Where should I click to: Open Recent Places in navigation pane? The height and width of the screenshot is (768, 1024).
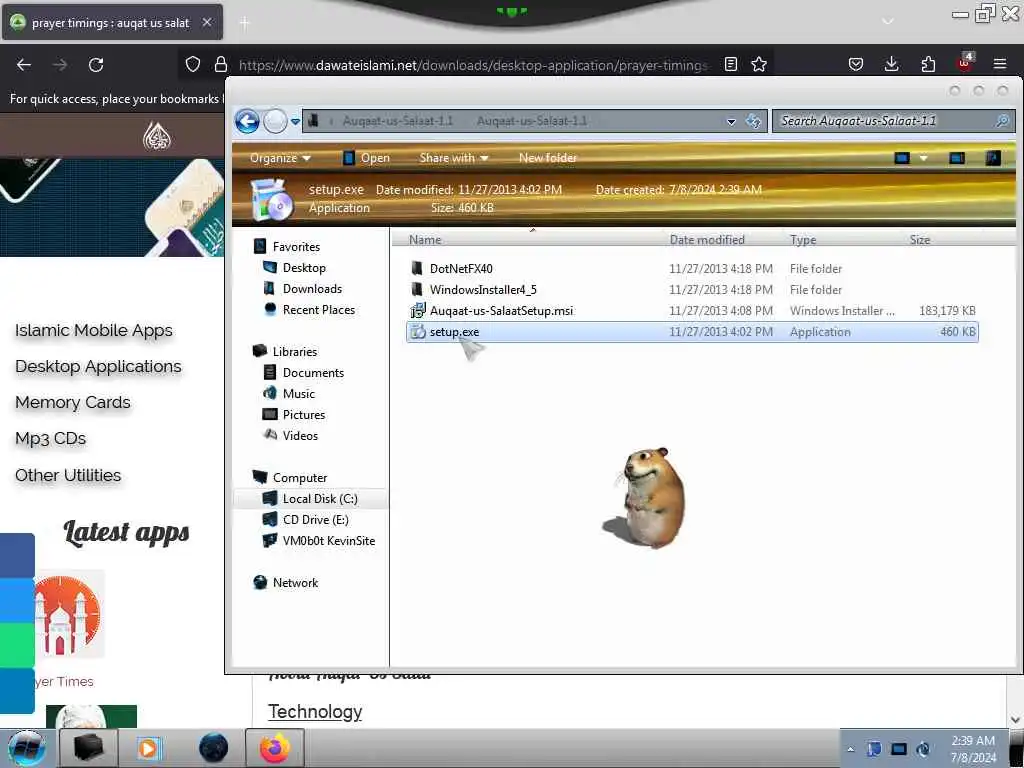click(319, 310)
